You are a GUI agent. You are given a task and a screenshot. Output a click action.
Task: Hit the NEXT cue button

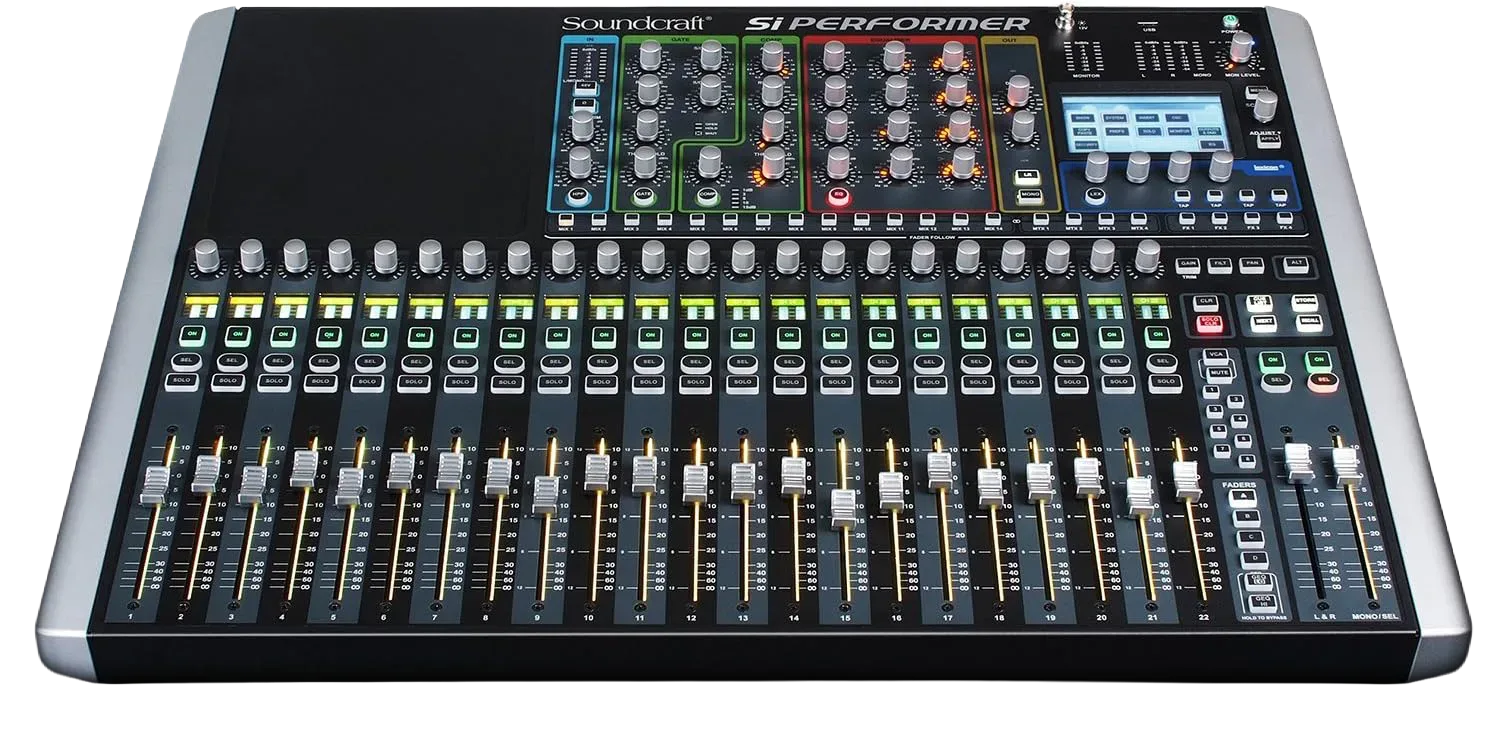pyautogui.click(x=1263, y=322)
